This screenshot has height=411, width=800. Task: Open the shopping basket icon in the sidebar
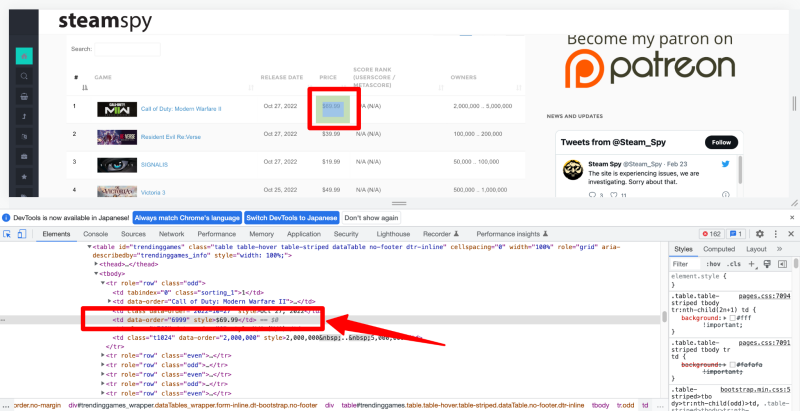[x=24, y=97]
